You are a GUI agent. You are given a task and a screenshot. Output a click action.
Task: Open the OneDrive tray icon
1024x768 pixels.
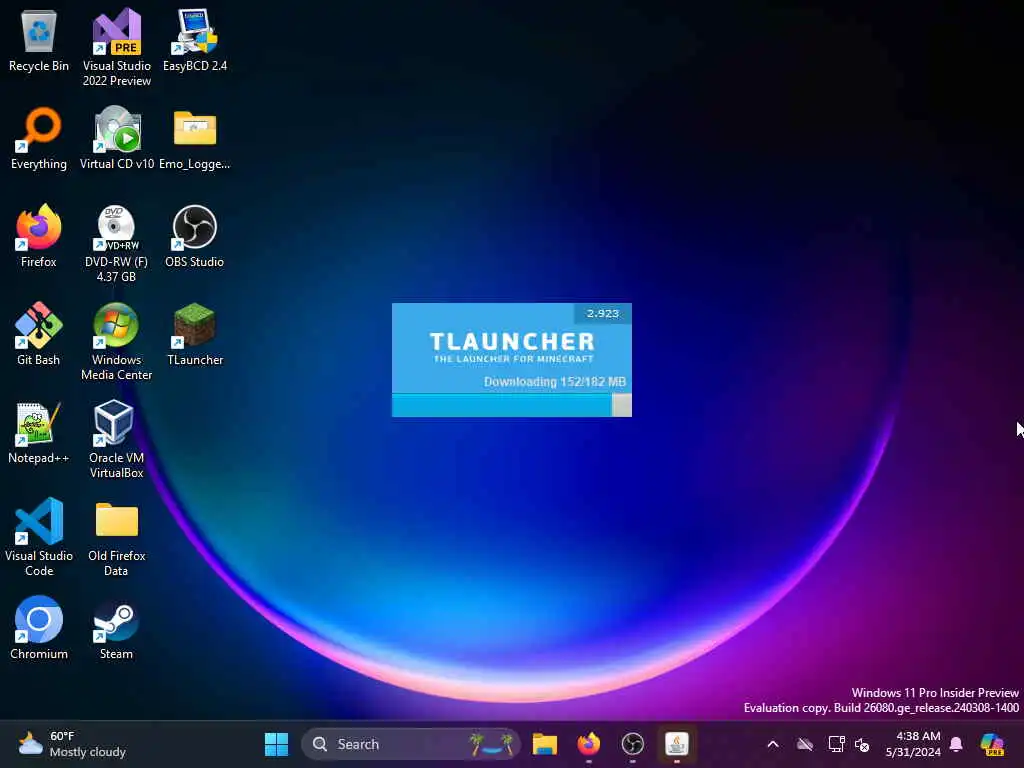(805, 744)
